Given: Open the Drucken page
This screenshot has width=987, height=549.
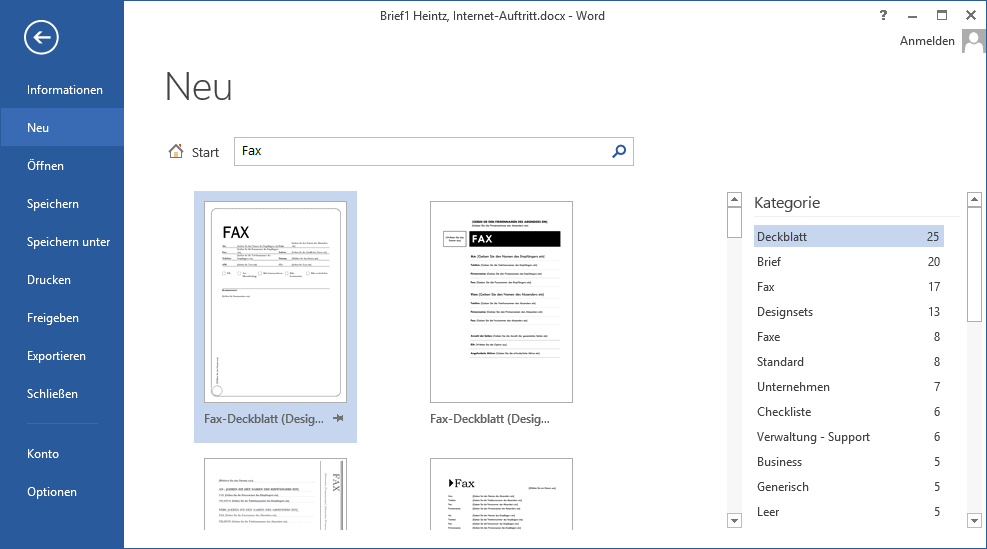Looking at the screenshot, I should [x=49, y=280].
